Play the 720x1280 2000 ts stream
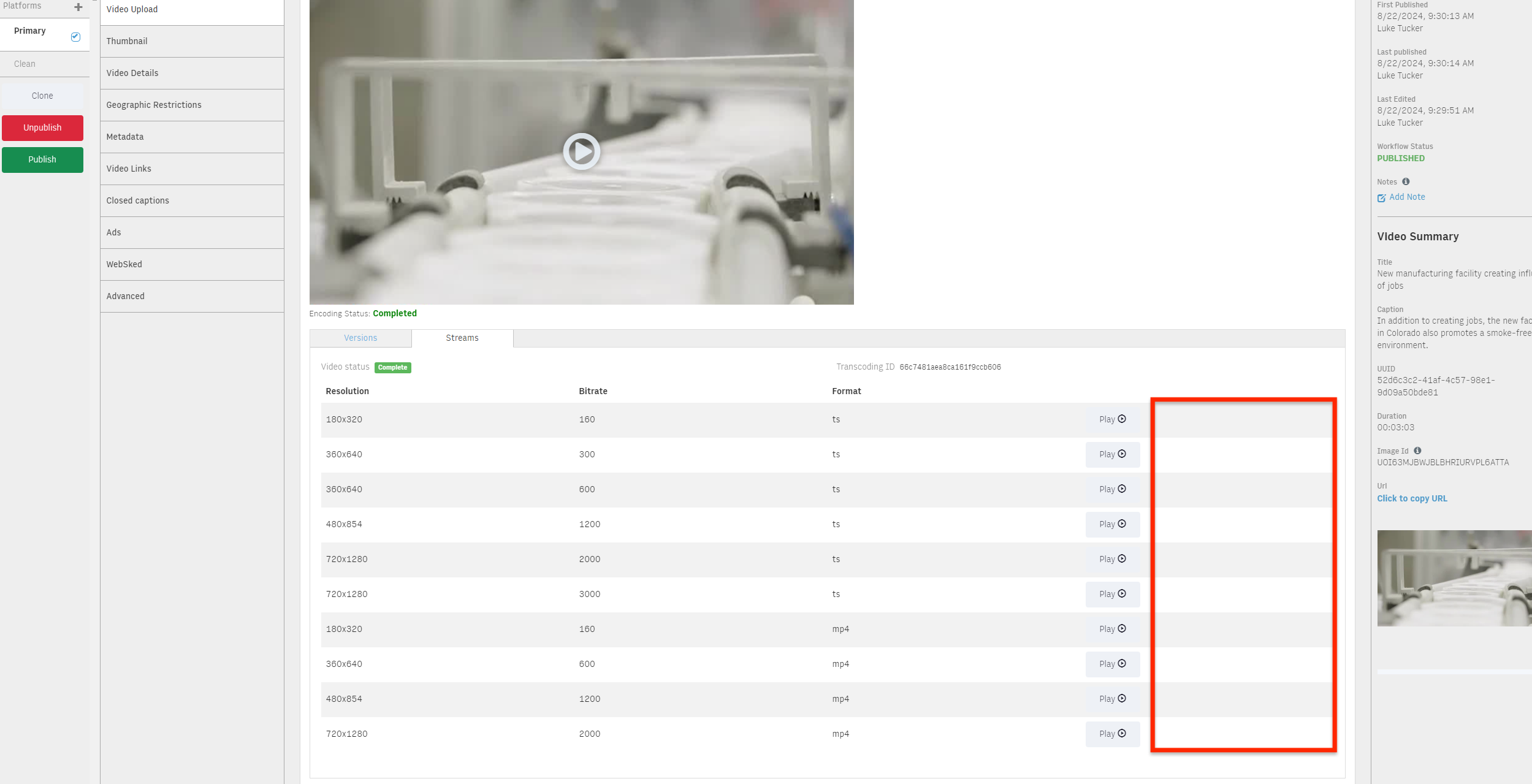This screenshot has height=784, width=1532. pos(1112,559)
